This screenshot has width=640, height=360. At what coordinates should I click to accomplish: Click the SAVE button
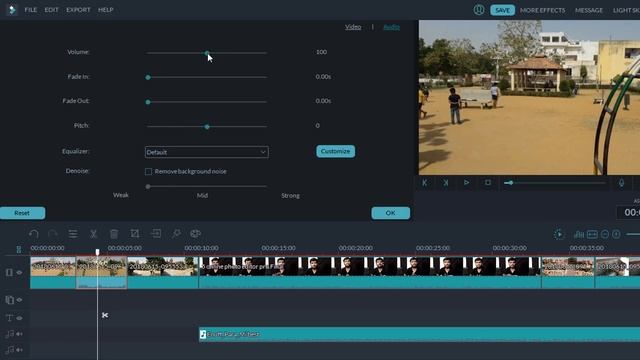(502, 10)
